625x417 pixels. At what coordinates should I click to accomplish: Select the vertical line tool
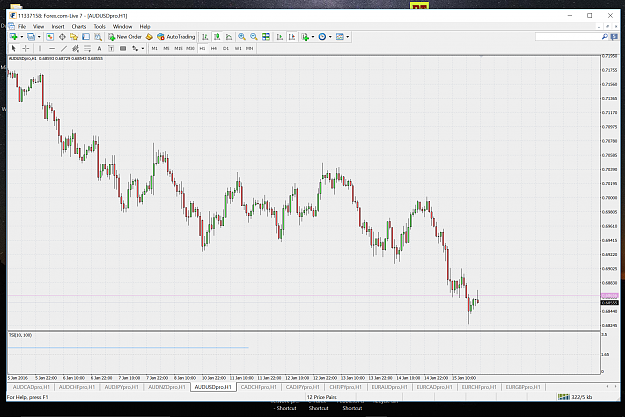[x=40, y=49]
